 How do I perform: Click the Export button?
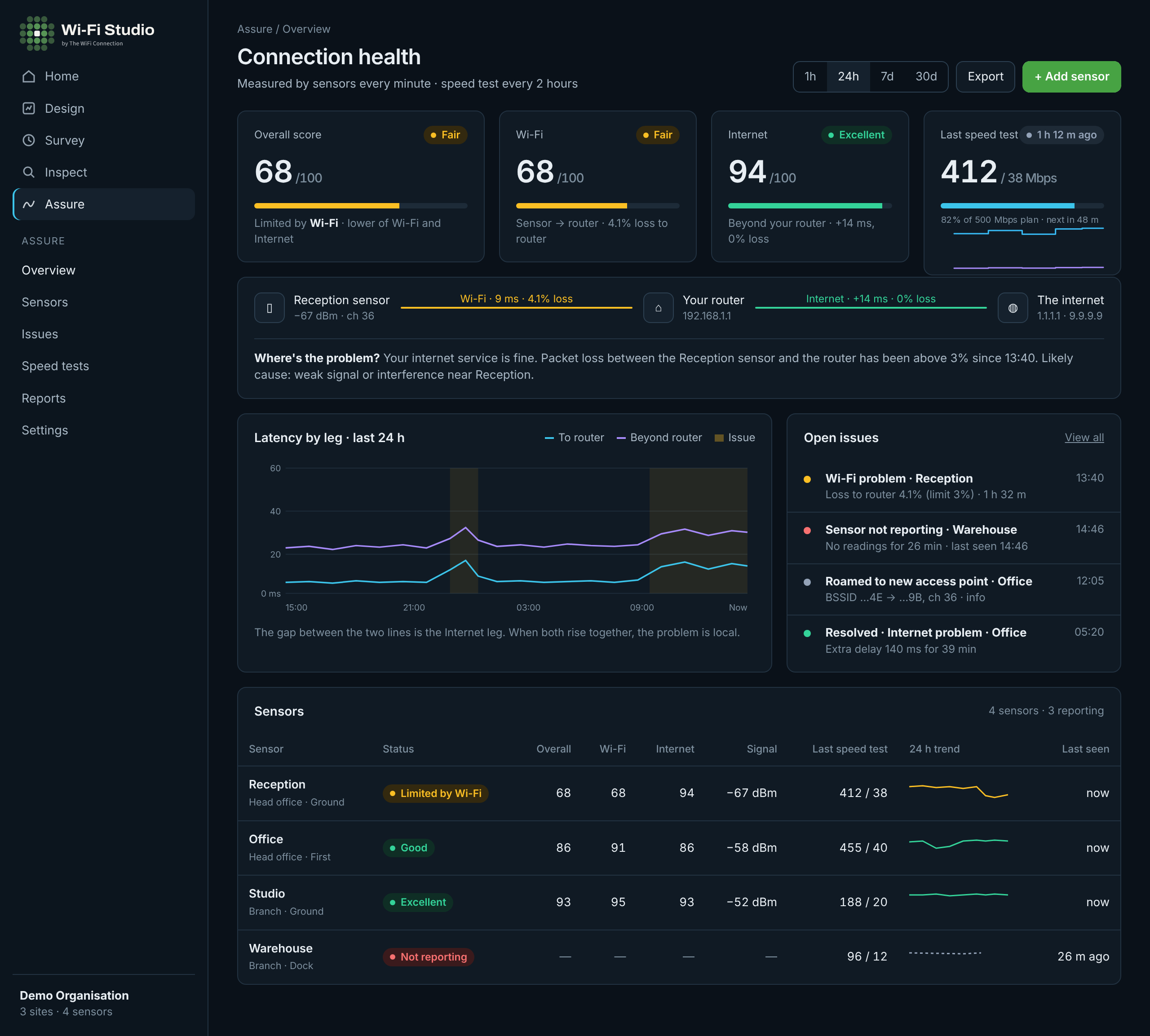coord(986,76)
